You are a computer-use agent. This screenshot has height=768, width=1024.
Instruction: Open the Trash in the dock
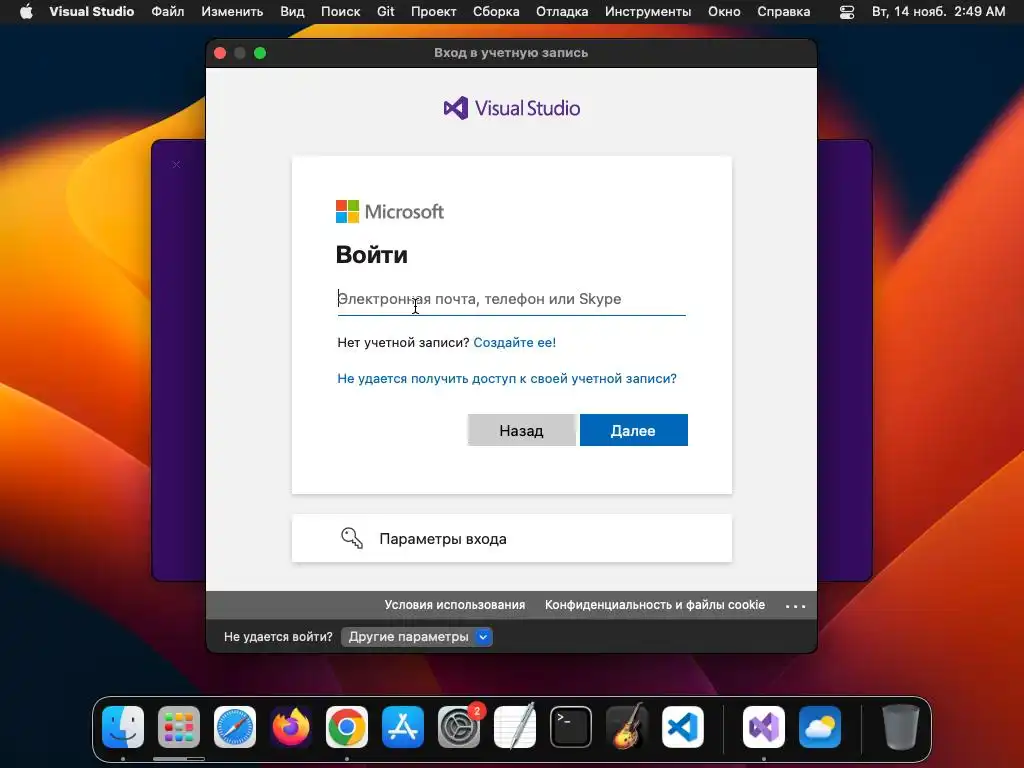pos(901,727)
